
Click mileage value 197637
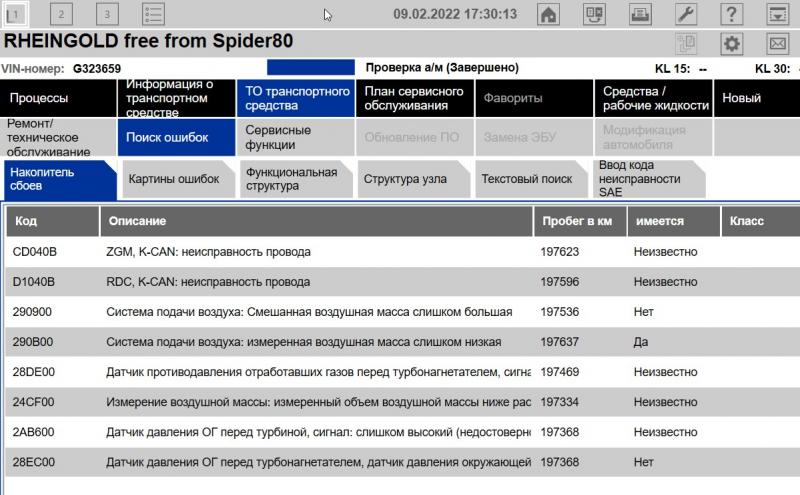click(x=560, y=342)
